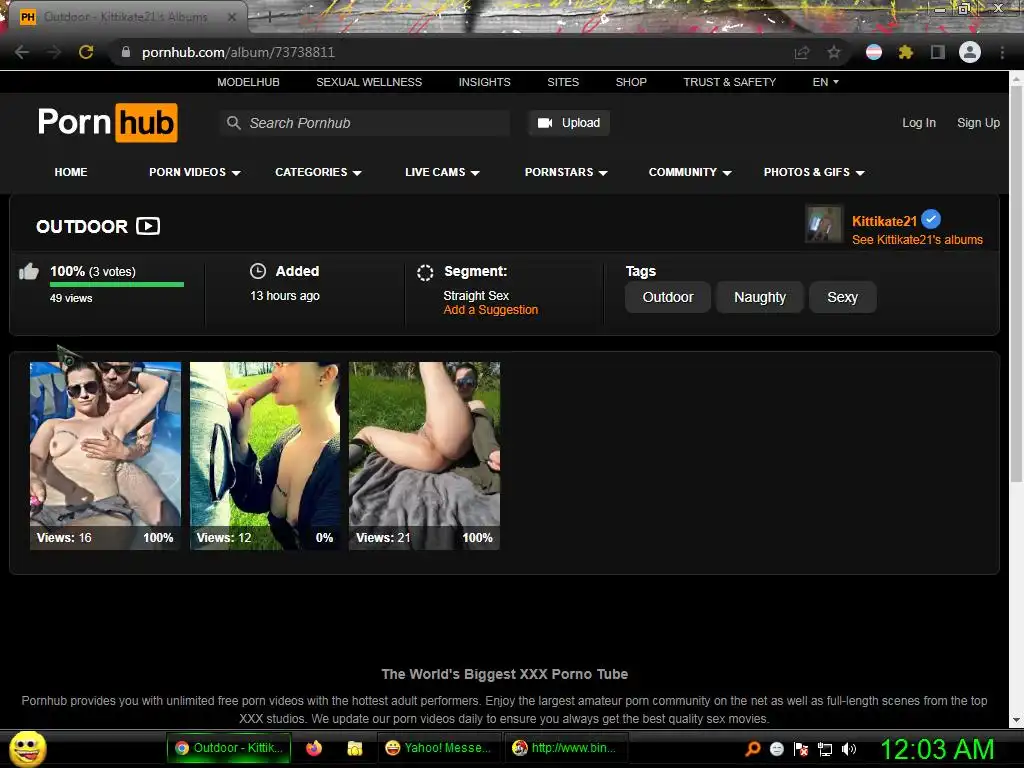The height and width of the screenshot is (768, 1024).
Task: Click the address bar URL
Action: click(238, 52)
